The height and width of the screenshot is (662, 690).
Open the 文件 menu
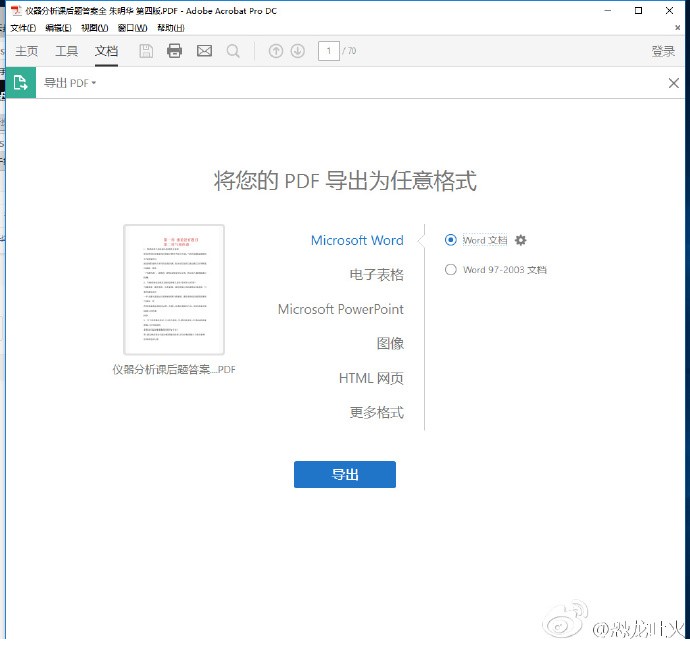pyautogui.click(x=23, y=28)
